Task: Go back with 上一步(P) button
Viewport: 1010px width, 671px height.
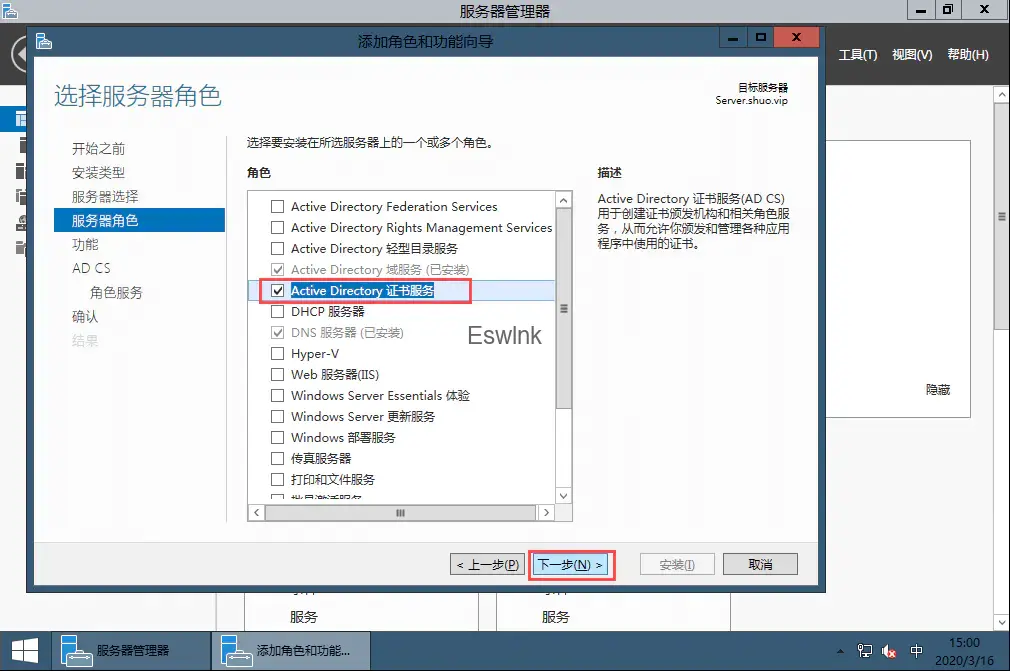Action: [x=487, y=565]
